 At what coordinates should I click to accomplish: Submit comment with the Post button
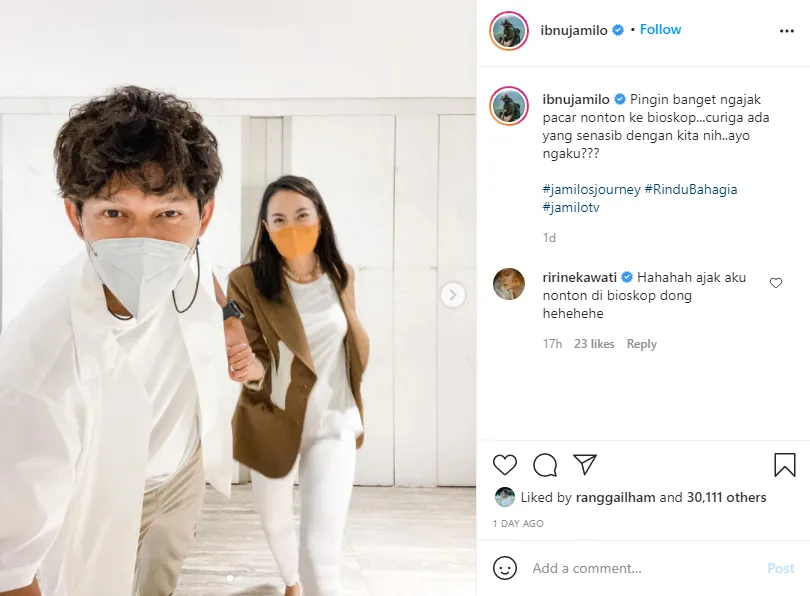pos(781,568)
